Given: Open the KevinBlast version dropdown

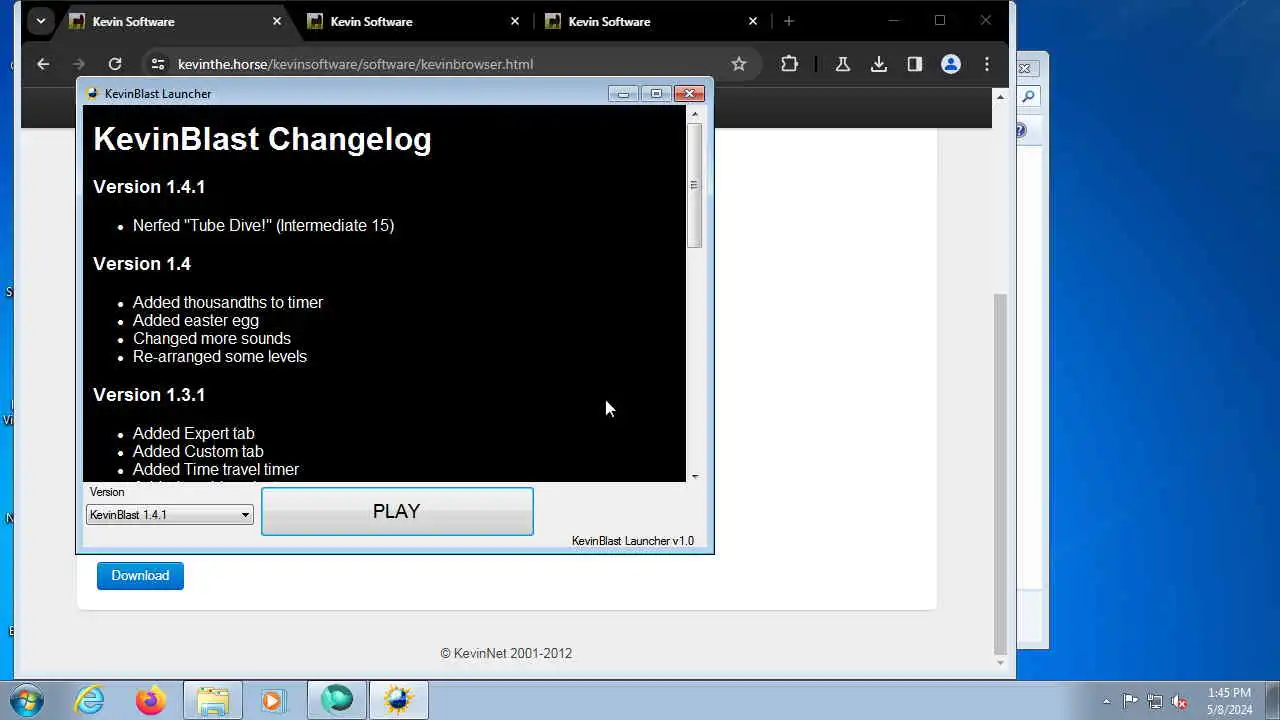Looking at the screenshot, I should click(170, 515).
